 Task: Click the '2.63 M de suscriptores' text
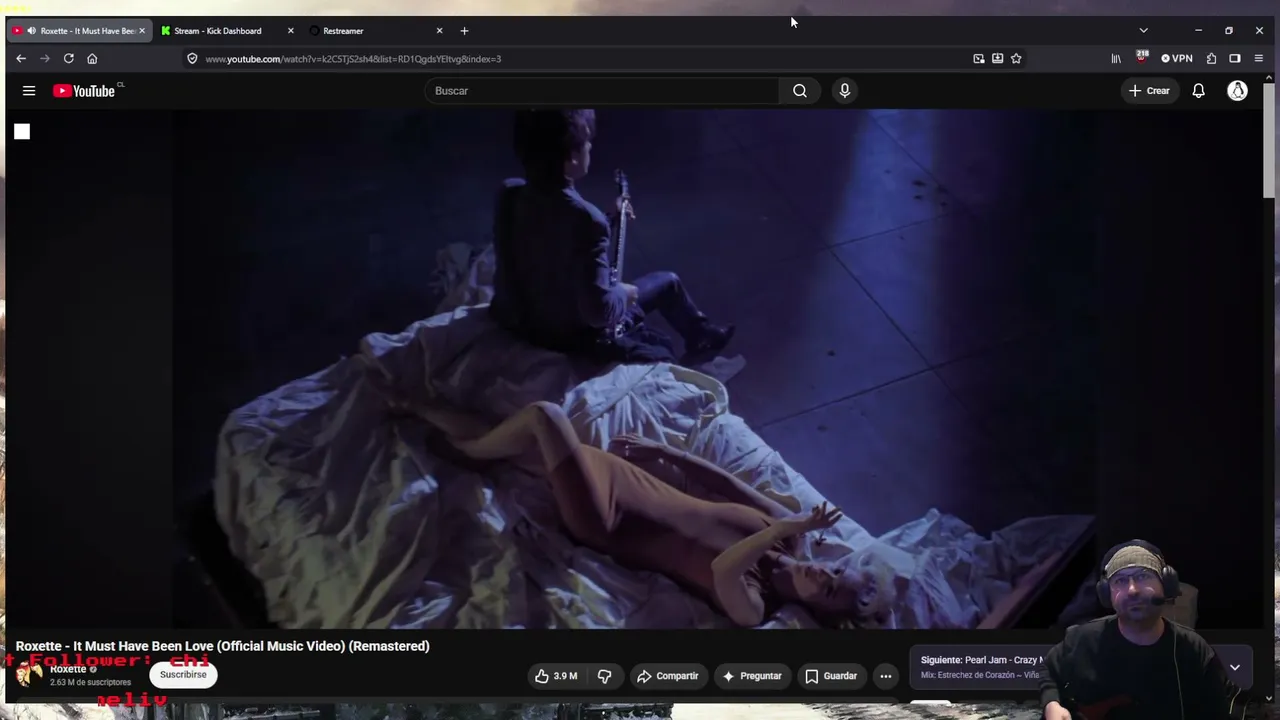(90, 682)
